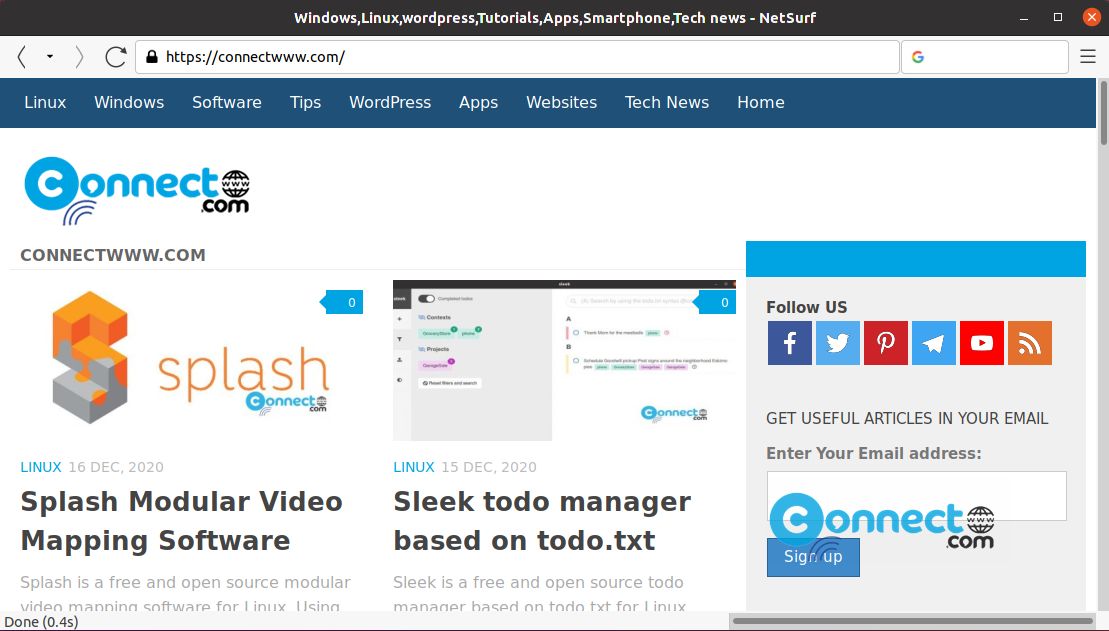
Task: Click the 'Follow US' heading
Action: click(806, 307)
